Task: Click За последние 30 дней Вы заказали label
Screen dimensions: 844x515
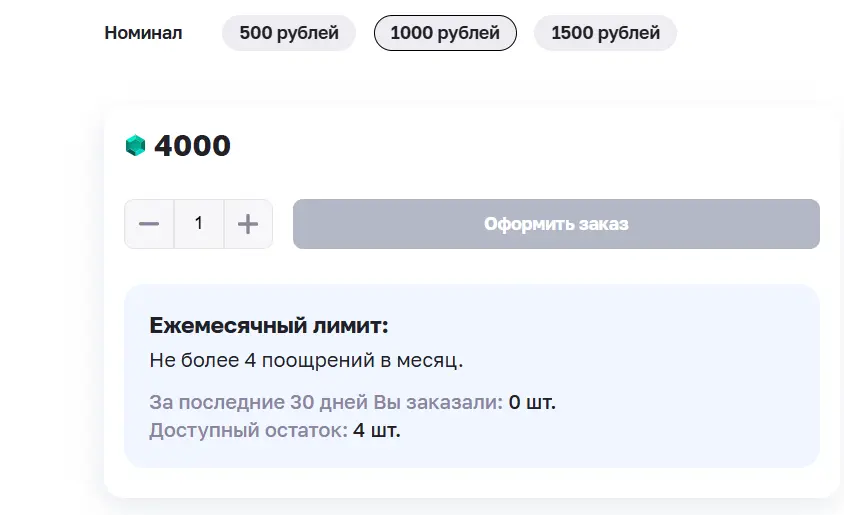Action: click(326, 402)
